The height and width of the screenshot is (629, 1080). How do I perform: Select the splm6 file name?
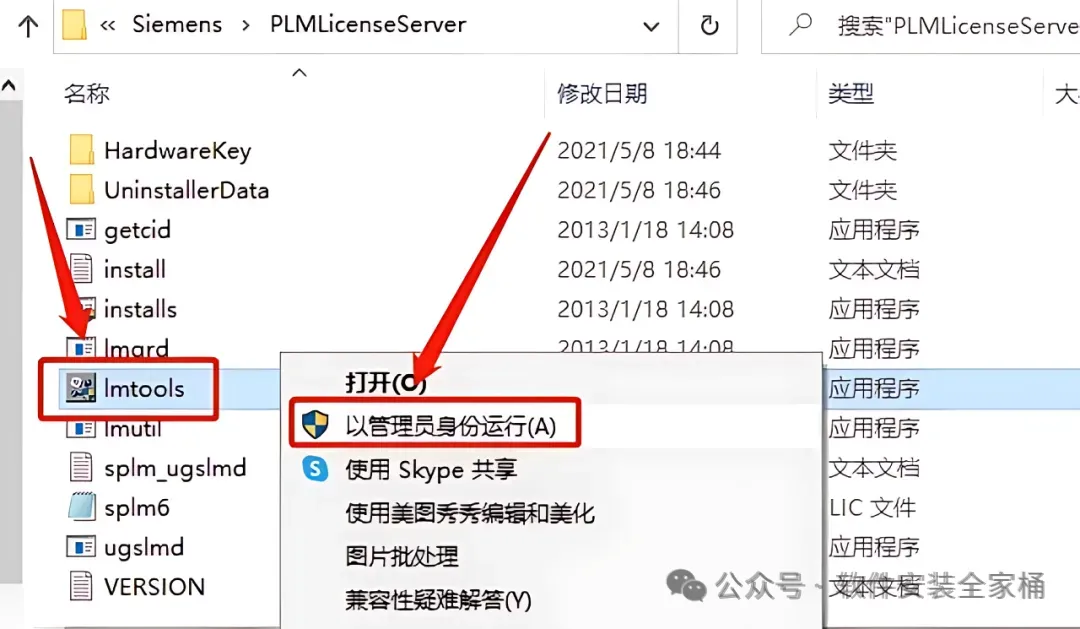point(136,508)
